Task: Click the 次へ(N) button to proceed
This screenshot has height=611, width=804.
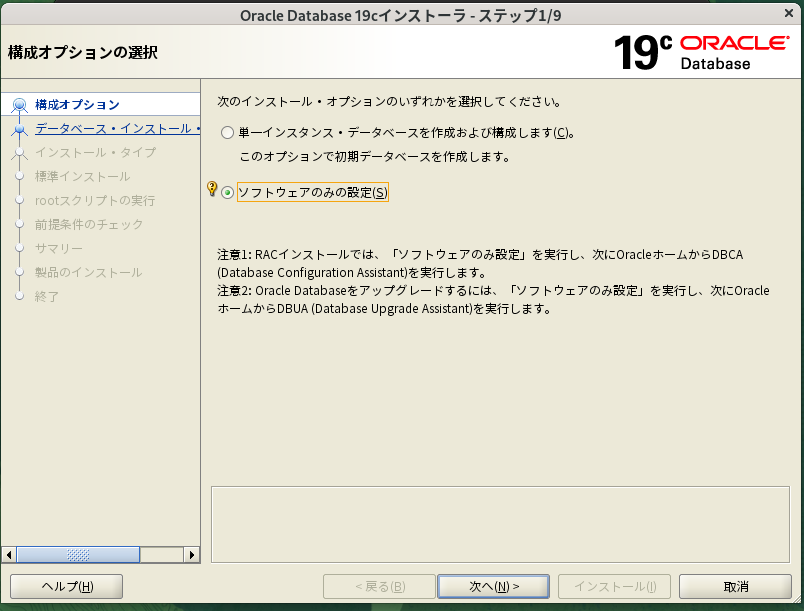Action: [x=493, y=586]
